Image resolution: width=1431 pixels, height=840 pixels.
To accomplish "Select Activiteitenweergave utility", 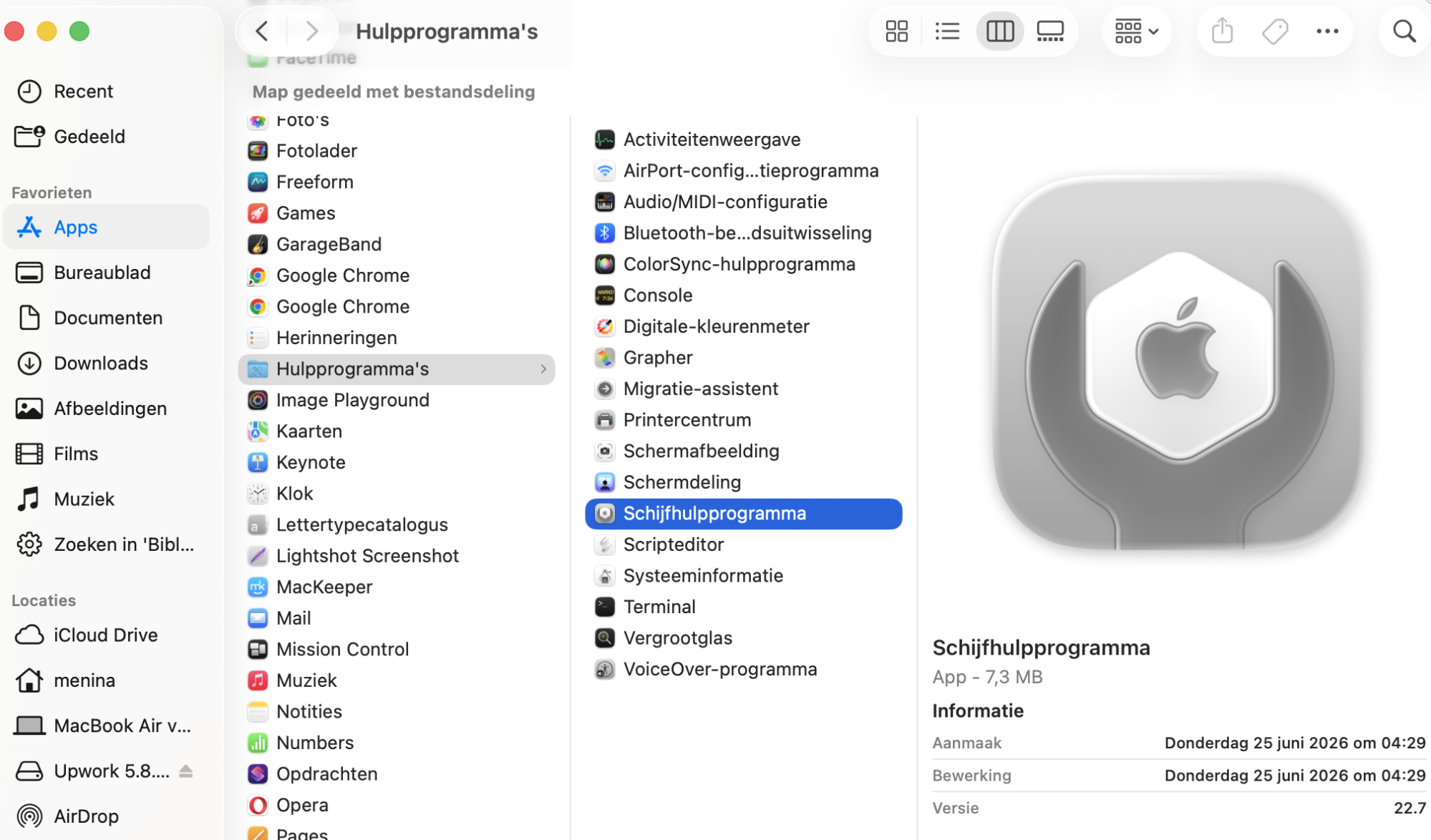I will (743, 139).
